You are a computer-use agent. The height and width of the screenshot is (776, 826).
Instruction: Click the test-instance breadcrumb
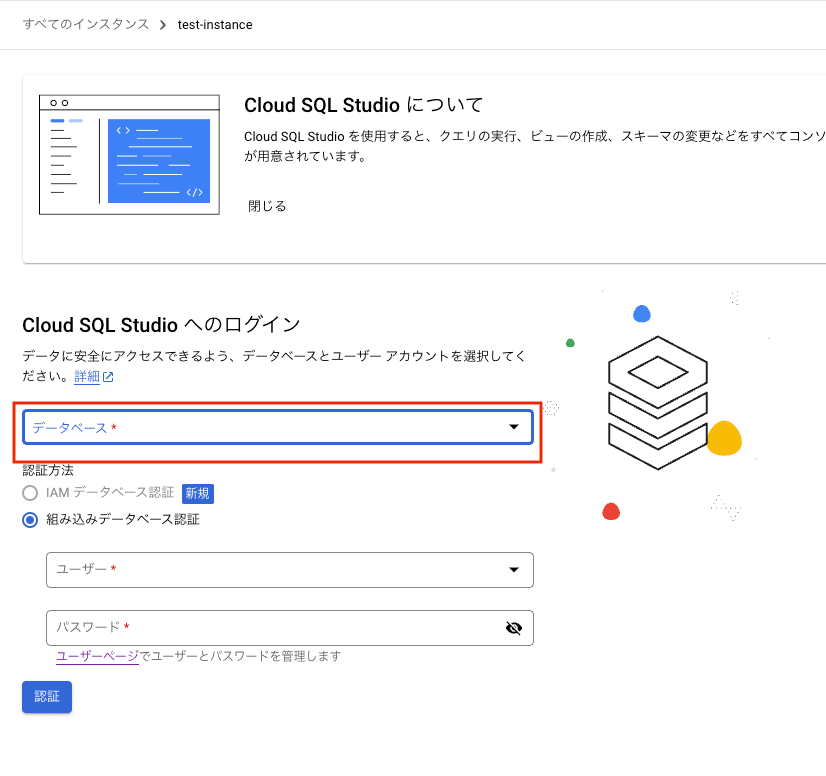click(215, 25)
